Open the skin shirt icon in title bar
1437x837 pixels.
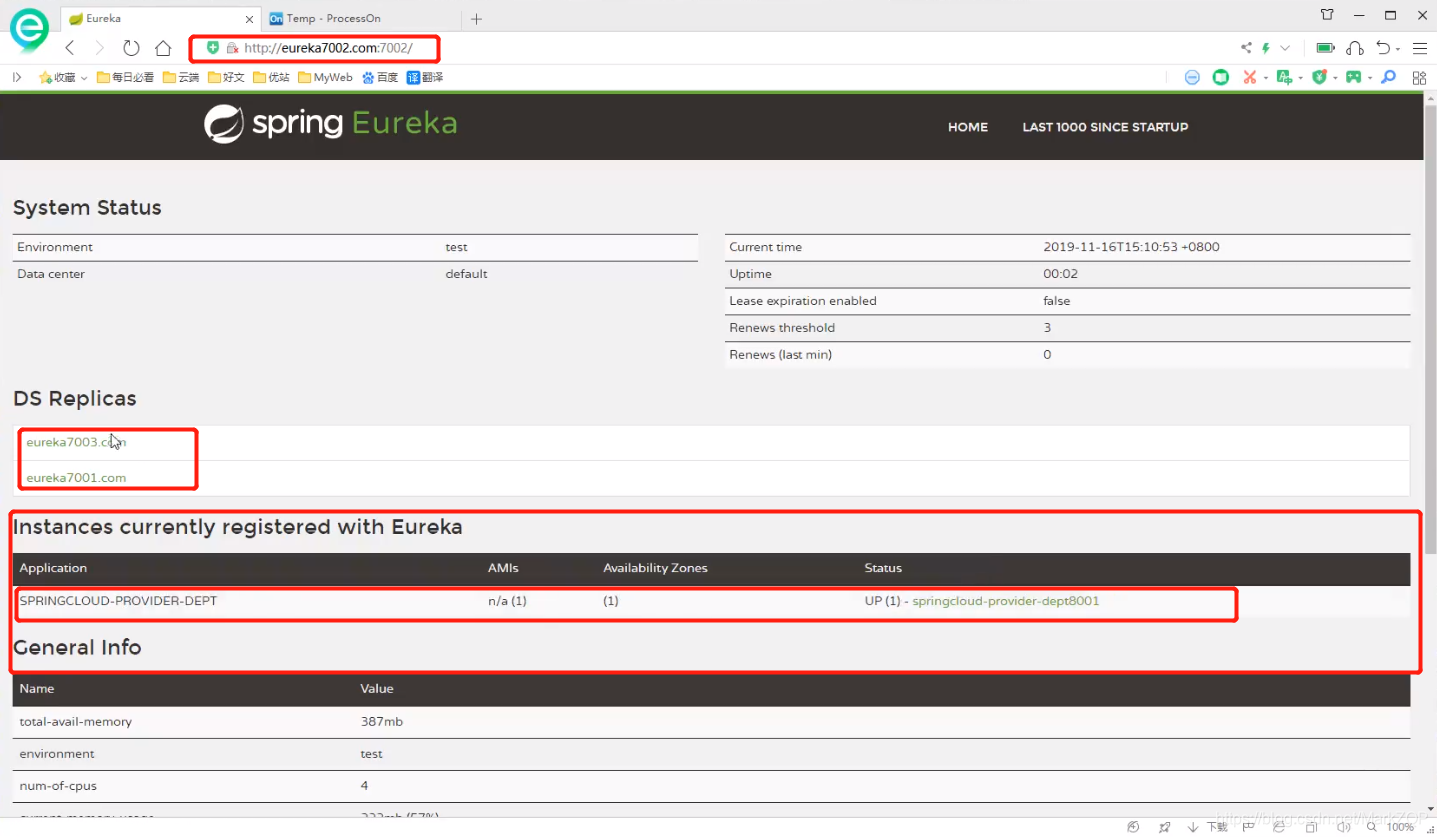(1327, 15)
